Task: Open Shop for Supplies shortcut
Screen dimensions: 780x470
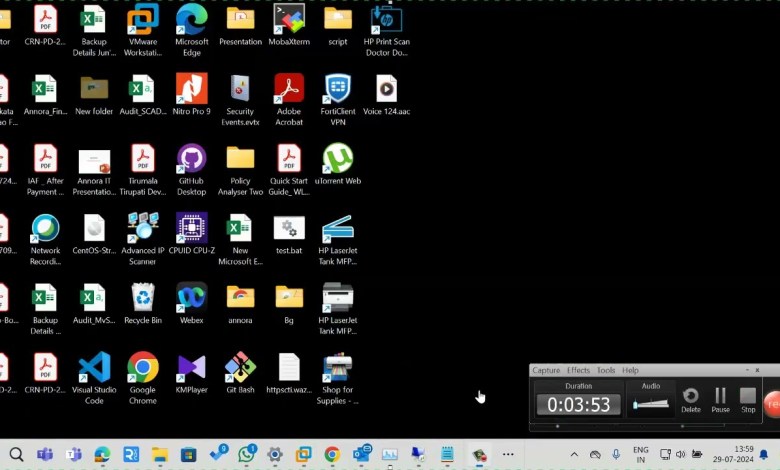Action: pyautogui.click(x=338, y=378)
